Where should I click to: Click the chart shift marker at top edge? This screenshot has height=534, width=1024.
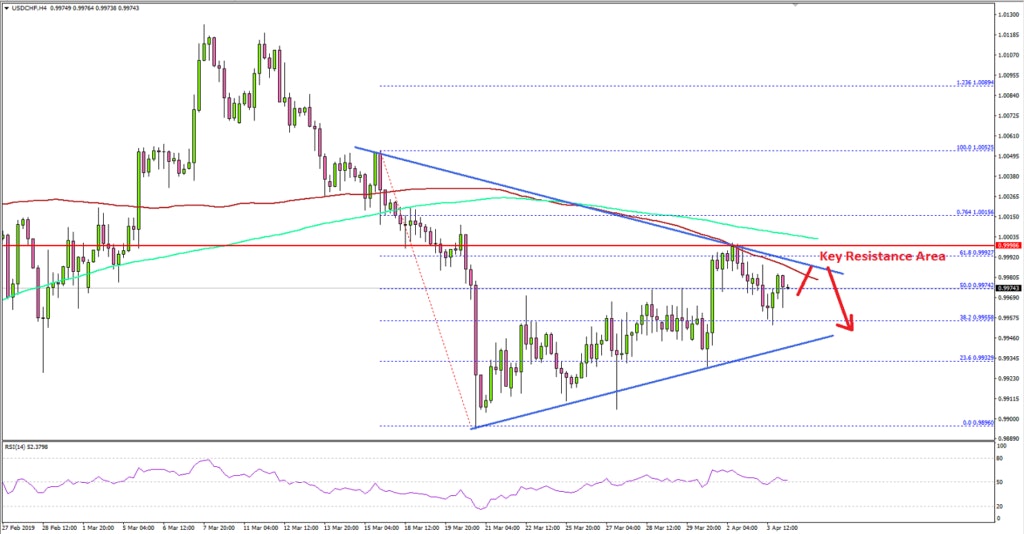795,4
